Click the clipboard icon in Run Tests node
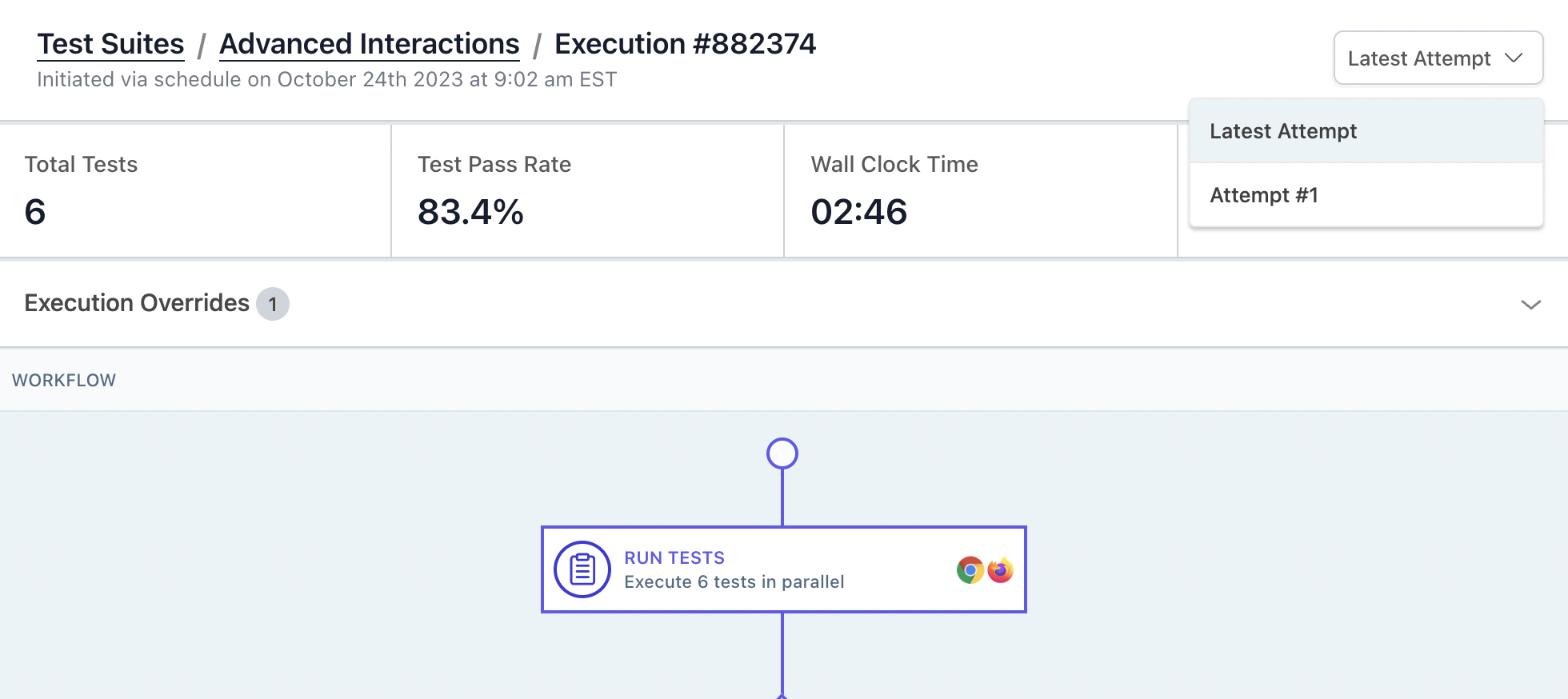 (582, 569)
